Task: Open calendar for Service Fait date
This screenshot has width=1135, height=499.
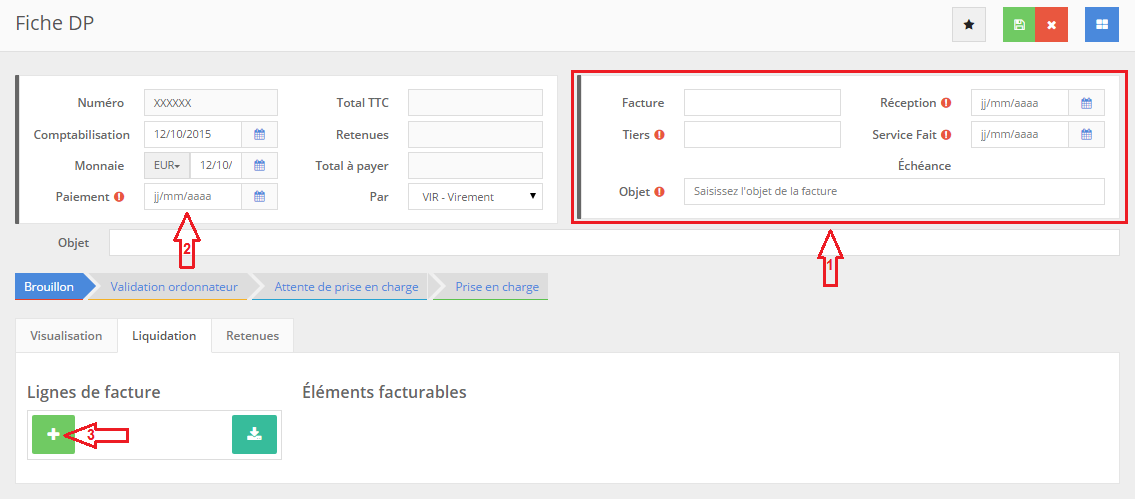Action: tap(1086, 134)
